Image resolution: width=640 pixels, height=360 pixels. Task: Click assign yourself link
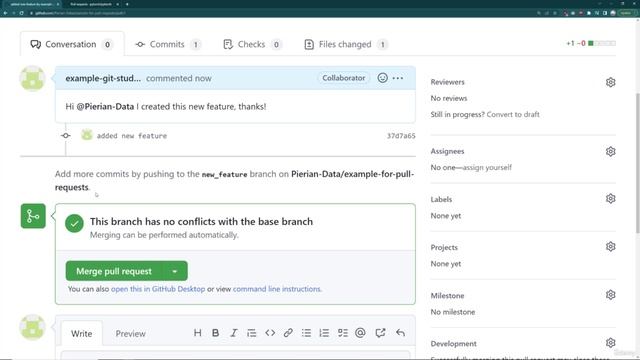click(487, 167)
